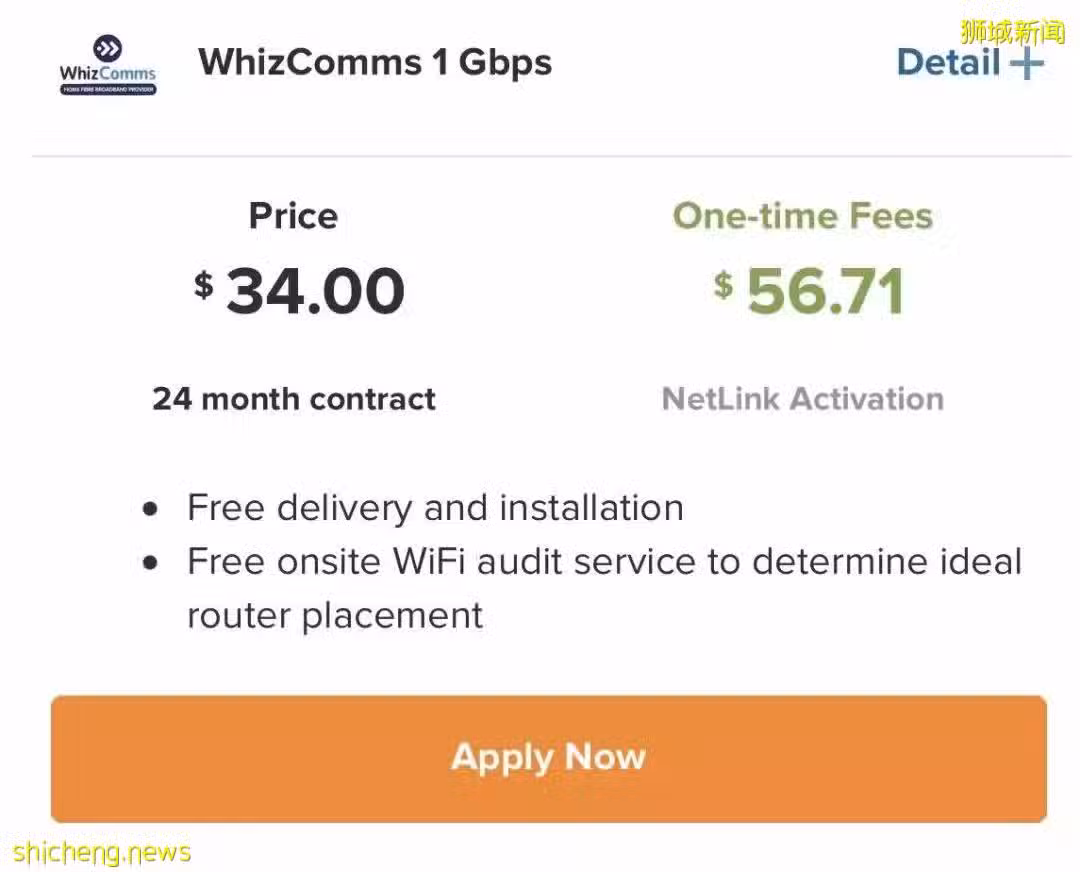1080x872 pixels.
Task: Click the shicheng.news watermark
Action: point(102,852)
